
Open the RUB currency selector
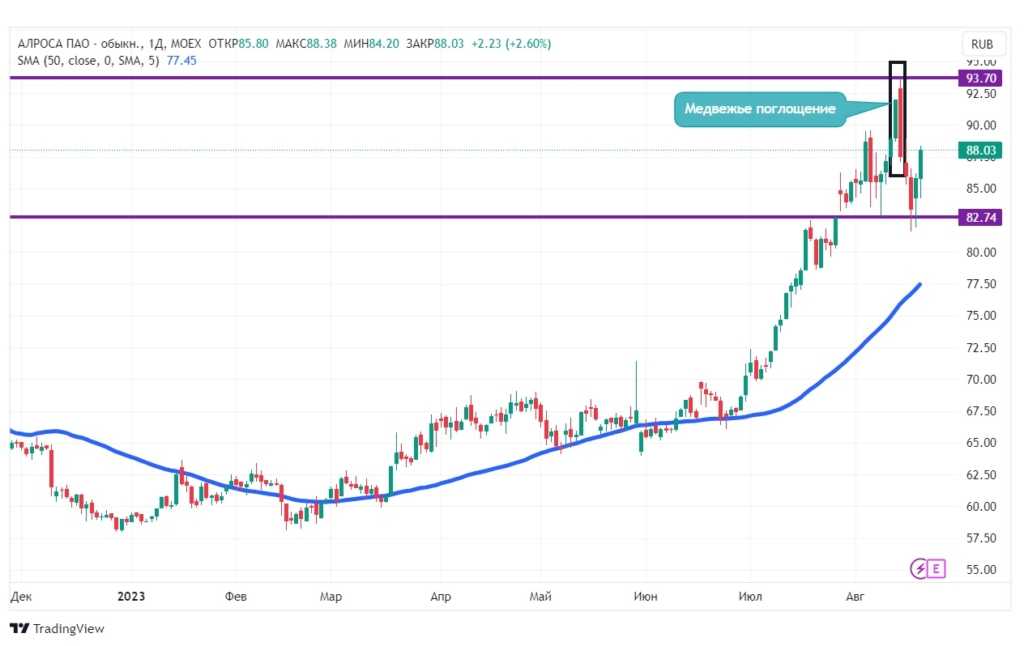point(982,44)
